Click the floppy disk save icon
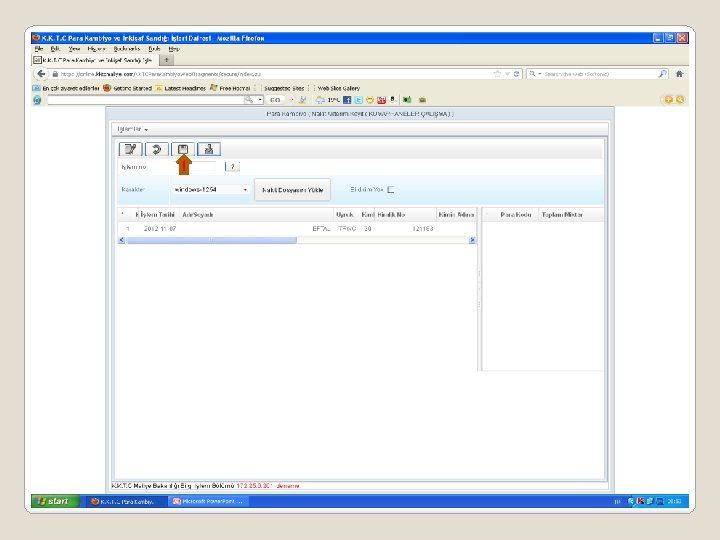This screenshot has width=720, height=540. click(183, 149)
